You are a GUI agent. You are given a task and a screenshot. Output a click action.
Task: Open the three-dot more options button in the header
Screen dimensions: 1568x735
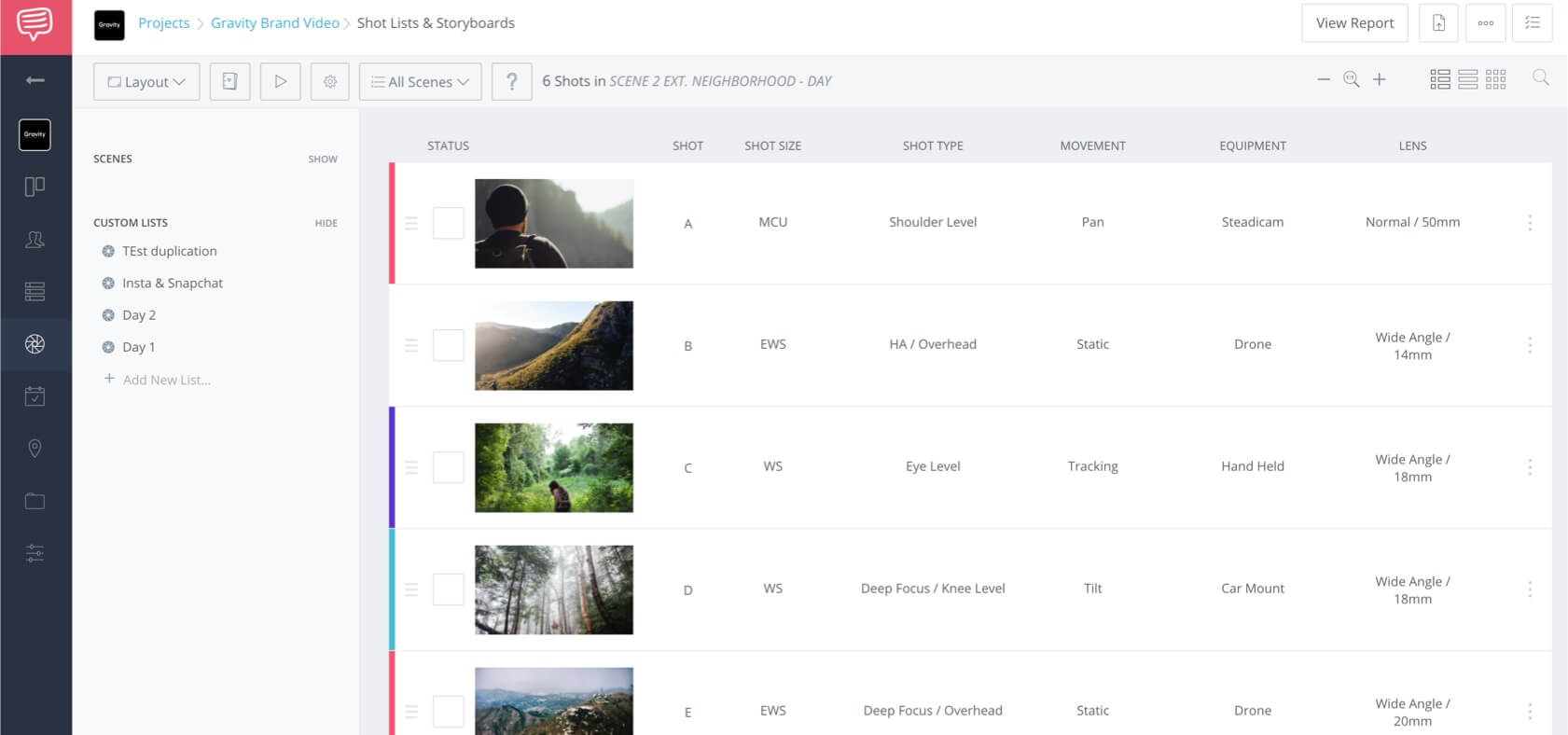coord(1486,23)
